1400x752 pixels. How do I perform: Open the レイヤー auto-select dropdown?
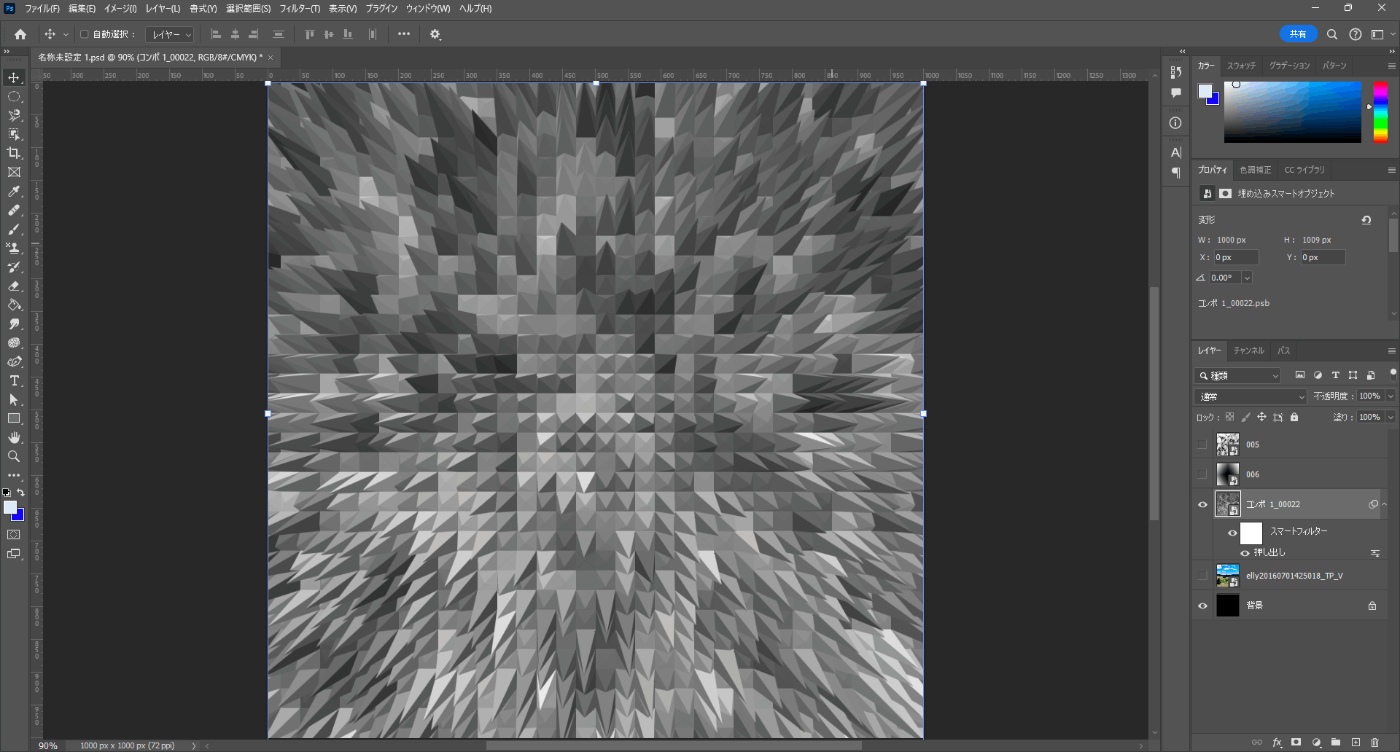click(169, 34)
